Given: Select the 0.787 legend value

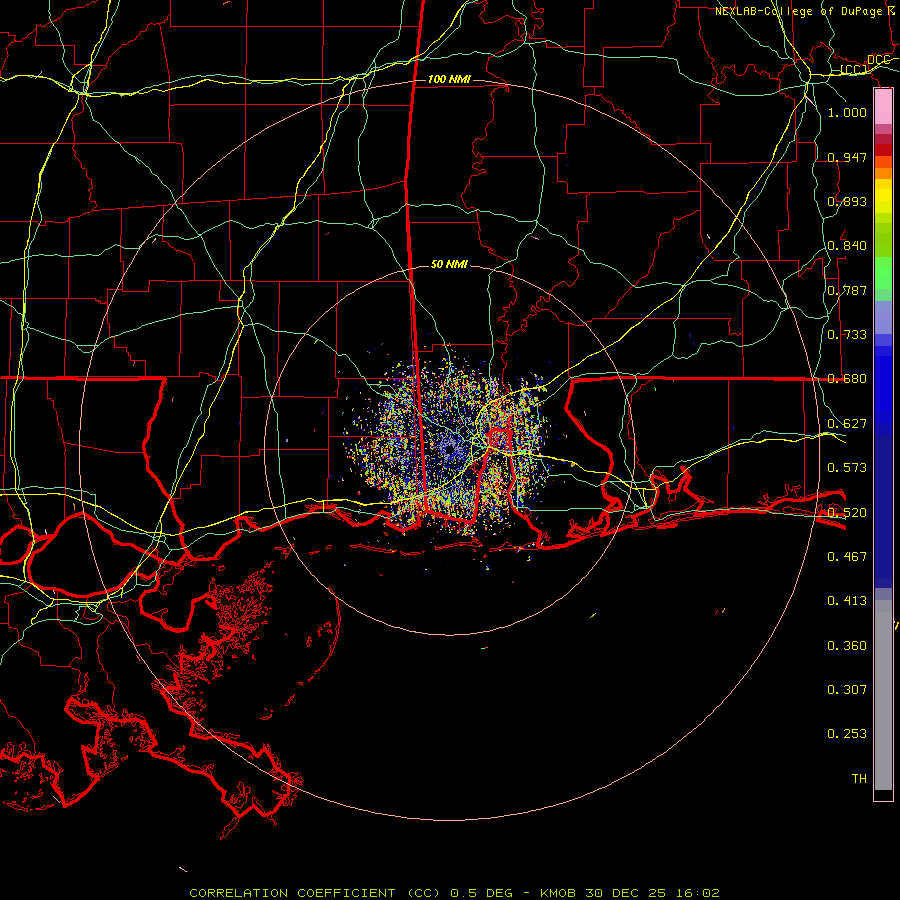Looking at the screenshot, I should pyautogui.click(x=847, y=290).
